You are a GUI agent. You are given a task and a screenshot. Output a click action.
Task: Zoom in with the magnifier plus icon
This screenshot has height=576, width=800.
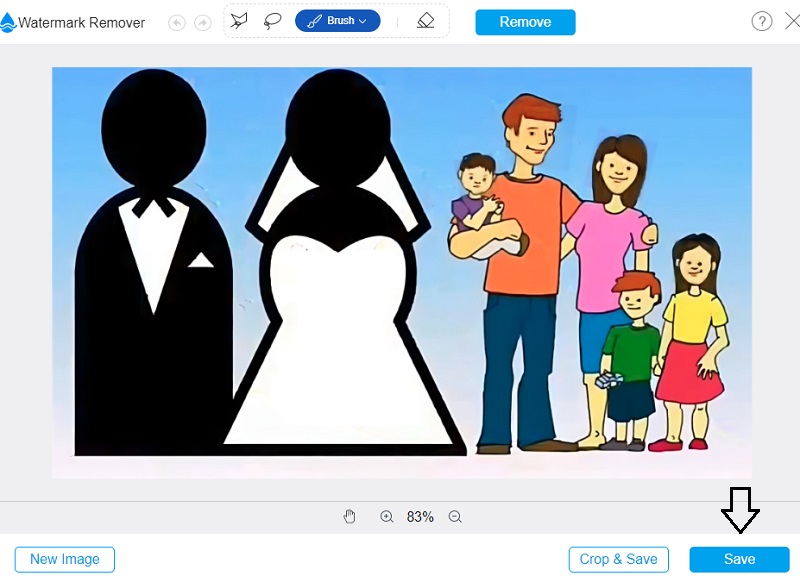click(x=385, y=517)
